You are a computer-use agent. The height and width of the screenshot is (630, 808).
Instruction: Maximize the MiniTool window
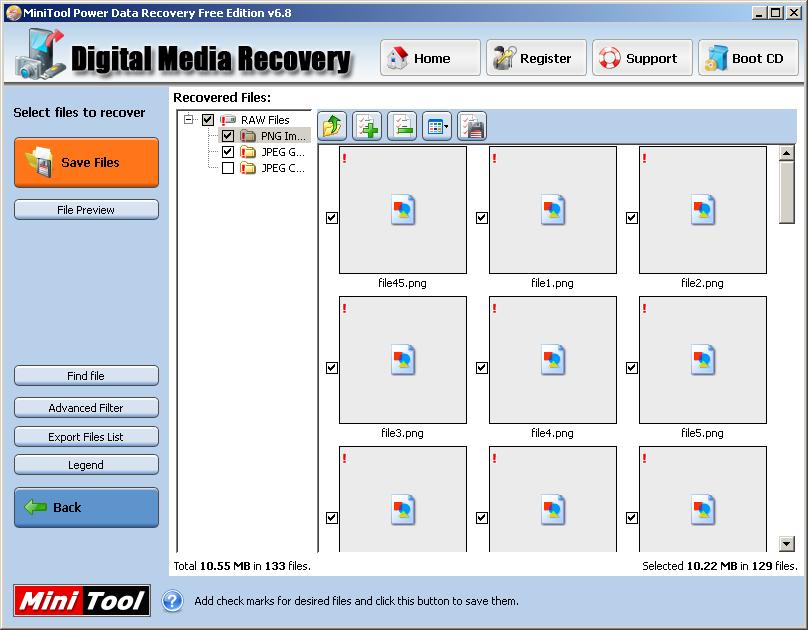coord(776,13)
